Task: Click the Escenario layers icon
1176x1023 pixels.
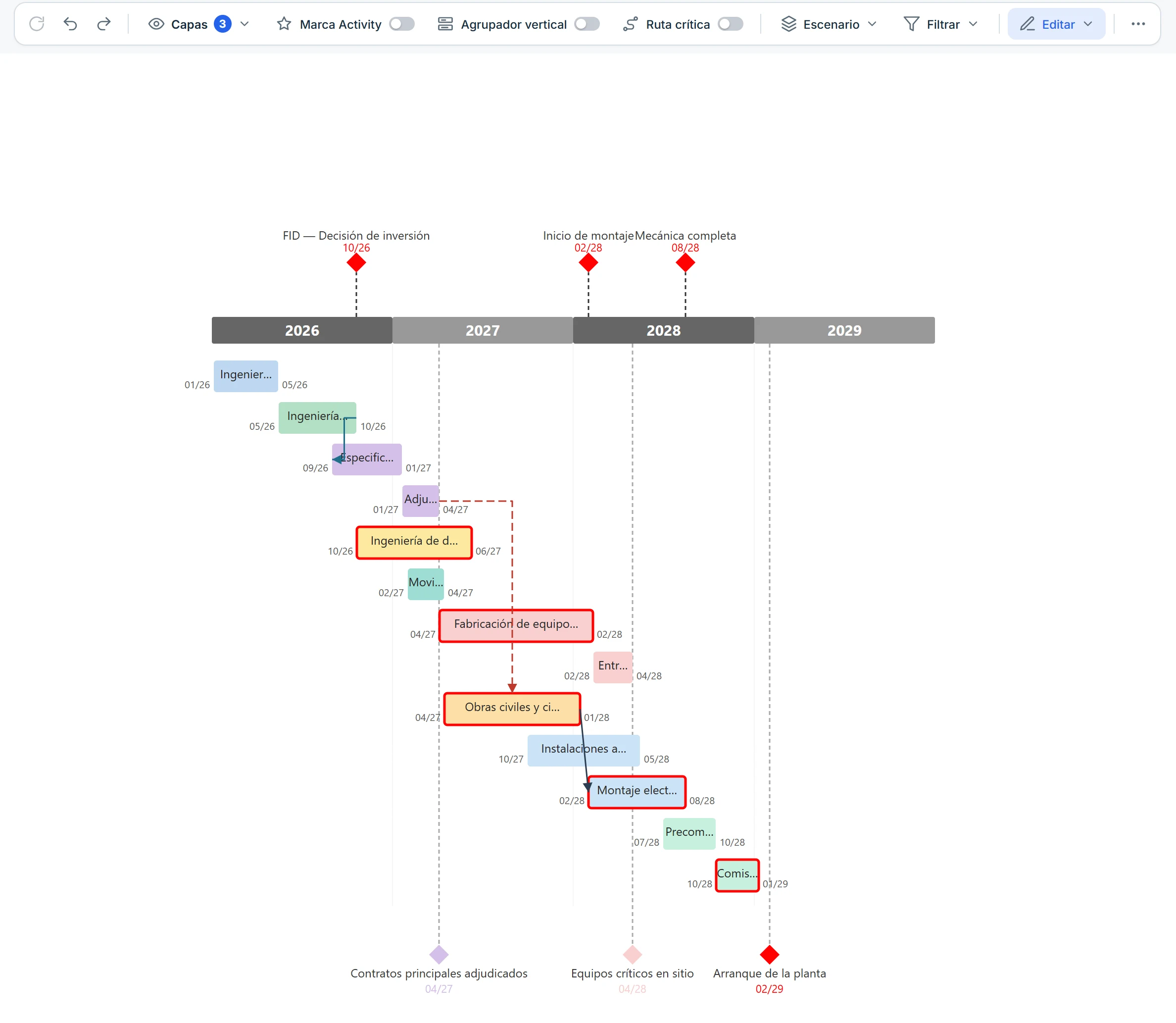Action: point(788,24)
